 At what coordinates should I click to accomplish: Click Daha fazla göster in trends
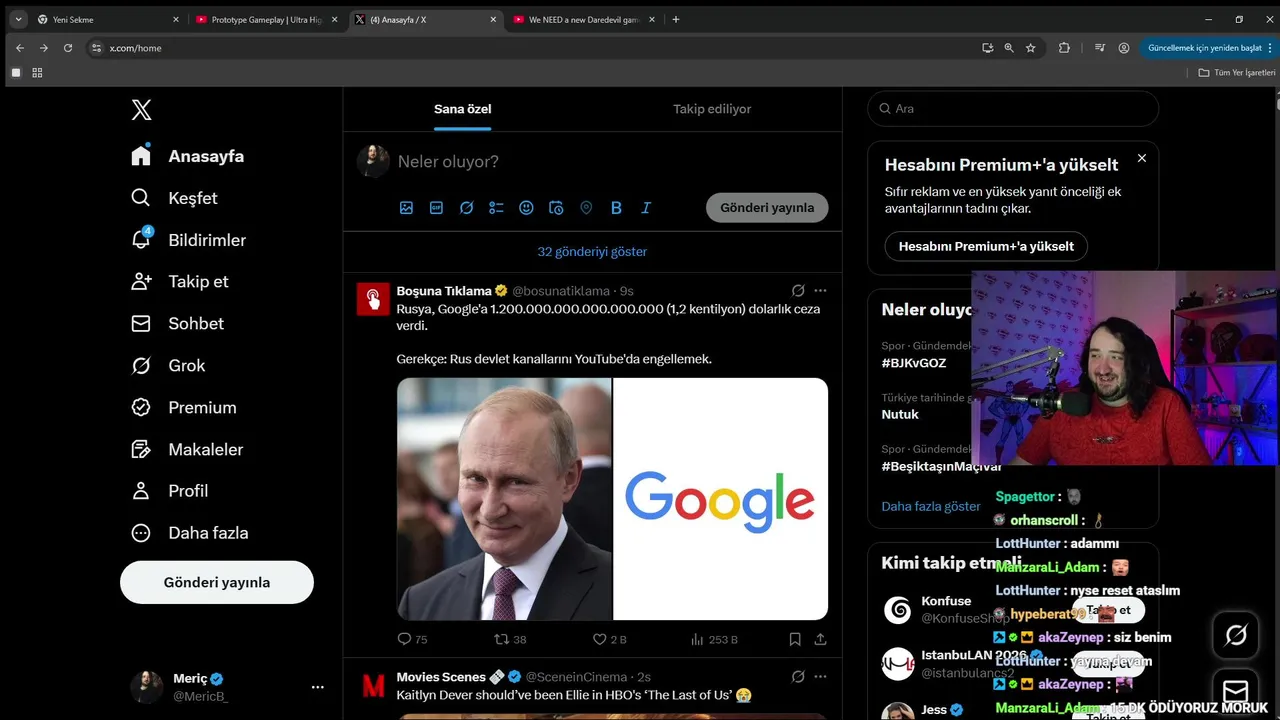(931, 507)
